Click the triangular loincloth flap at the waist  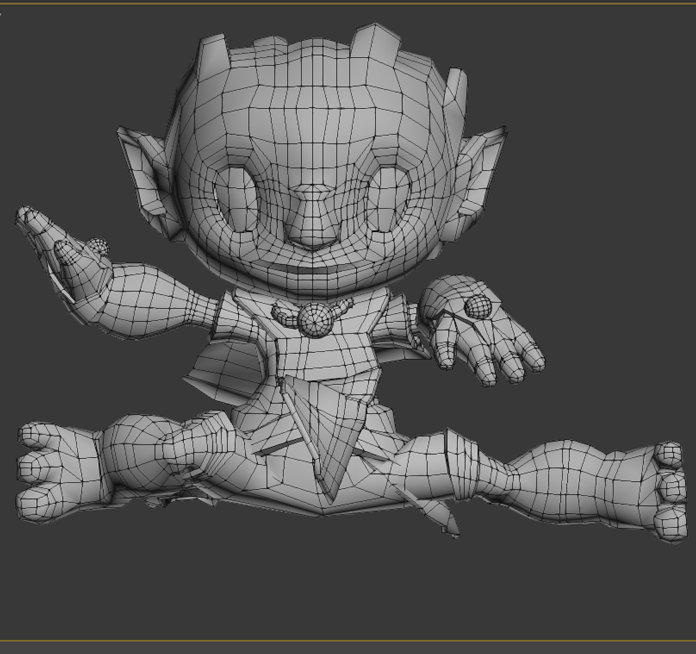(x=328, y=435)
